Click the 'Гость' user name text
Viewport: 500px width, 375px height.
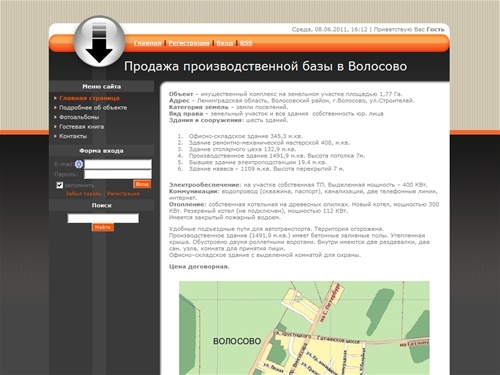coord(435,29)
